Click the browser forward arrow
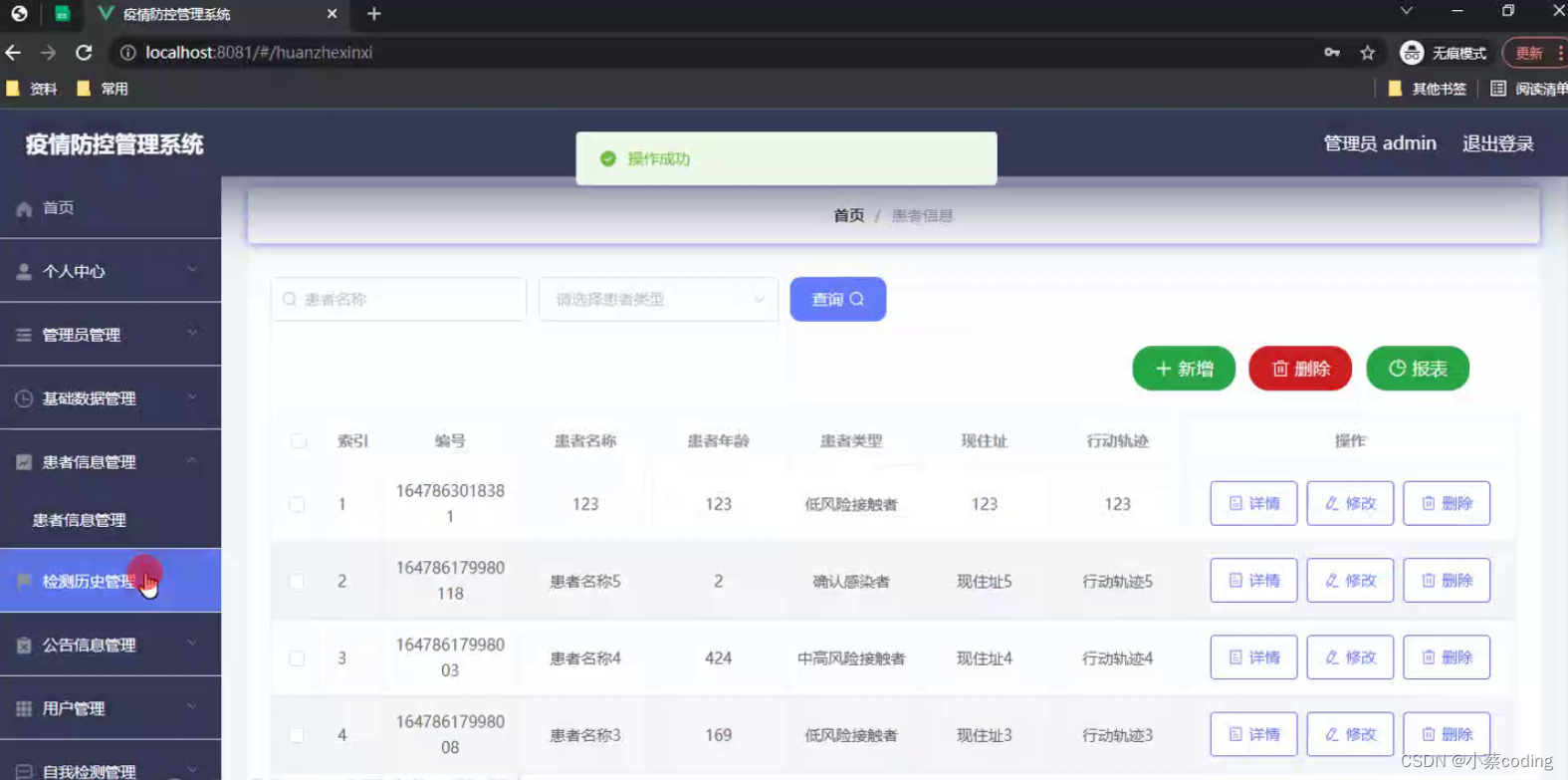Image resolution: width=1568 pixels, height=780 pixels. click(x=48, y=52)
